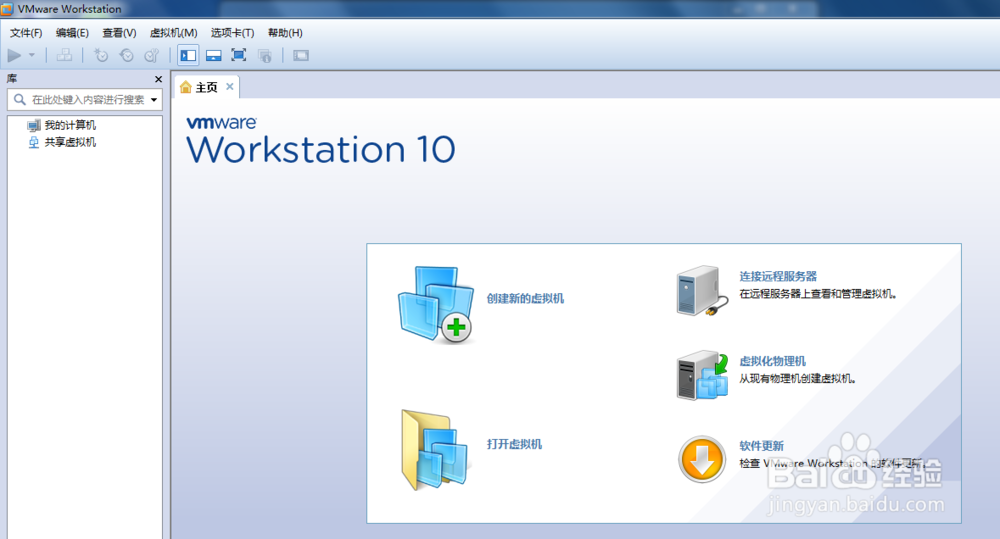This screenshot has height=539, width=1000.
Task: Open the snapshot manager wrench icon
Action: [x=152, y=55]
